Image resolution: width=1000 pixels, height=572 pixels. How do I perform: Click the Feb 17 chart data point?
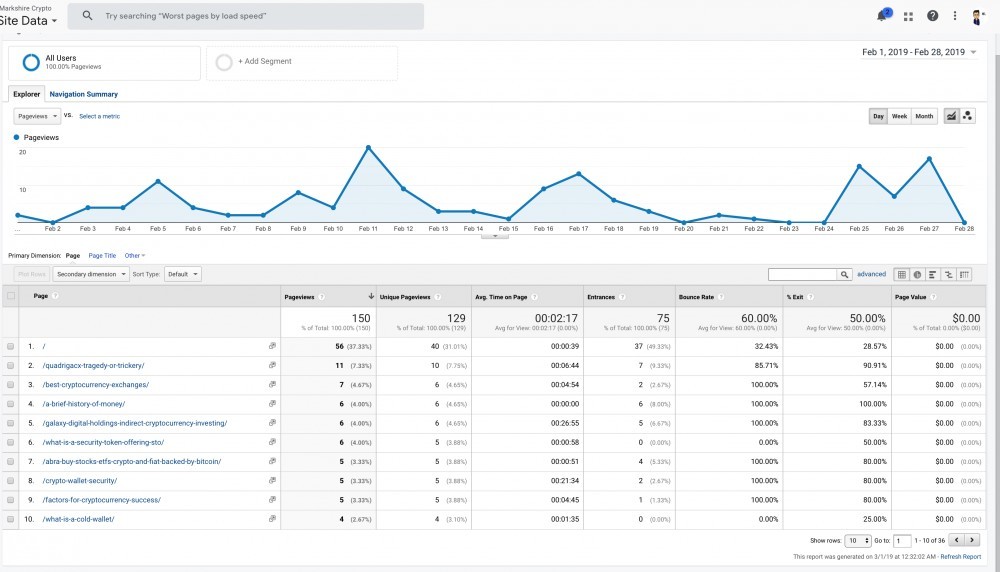[578, 173]
